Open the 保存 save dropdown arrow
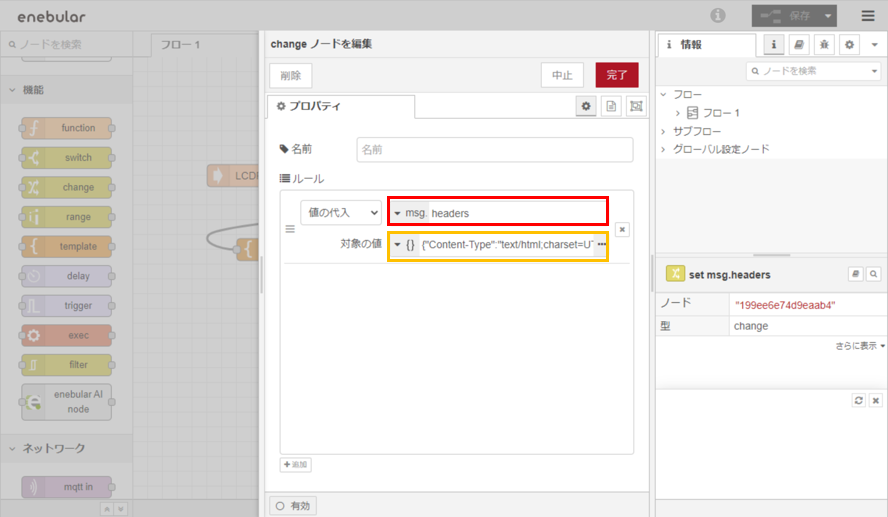Screen dimensions: 888x517 [x=828, y=16]
